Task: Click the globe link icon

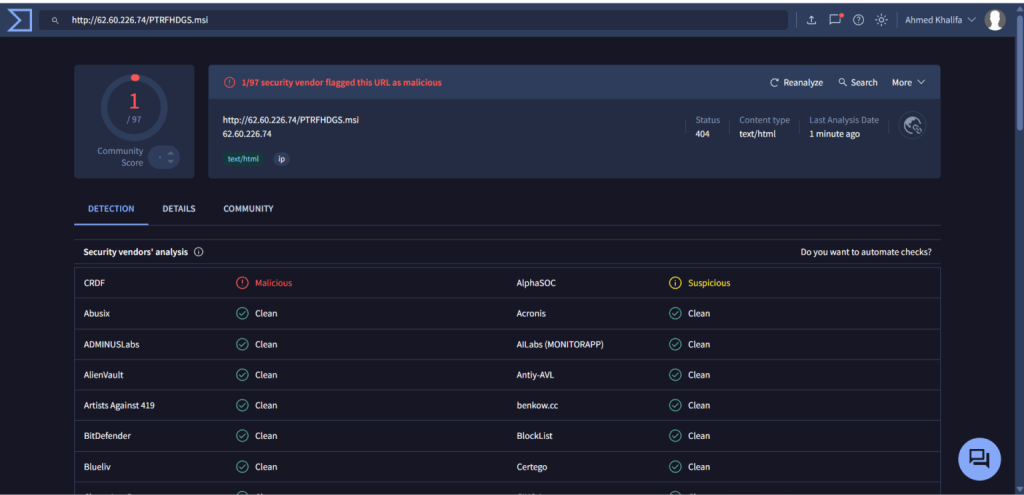Action: point(911,125)
